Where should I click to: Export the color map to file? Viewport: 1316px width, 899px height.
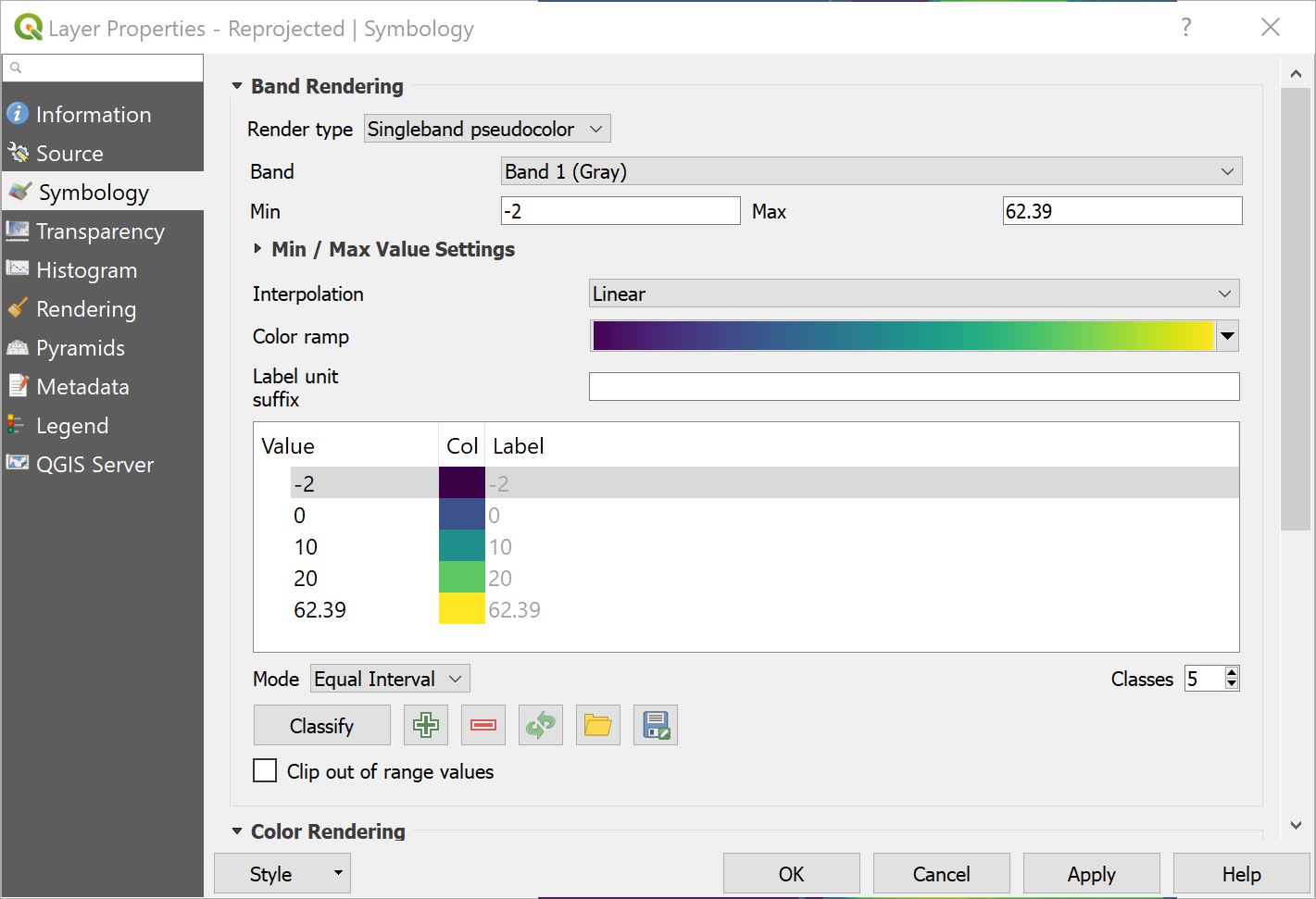click(x=655, y=725)
